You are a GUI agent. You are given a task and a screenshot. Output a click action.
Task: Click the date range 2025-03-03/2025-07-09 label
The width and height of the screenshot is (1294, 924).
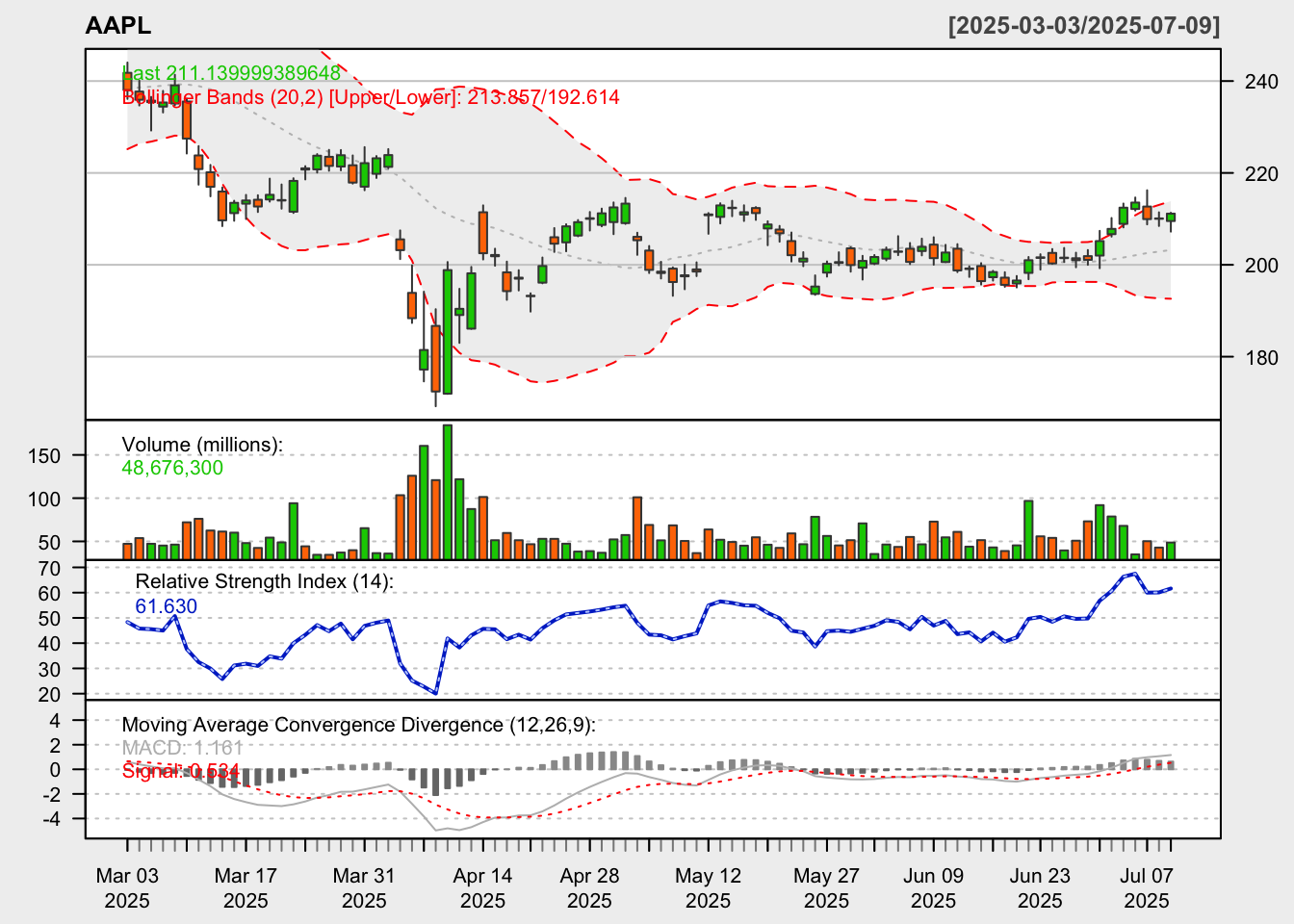pos(1084,26)
